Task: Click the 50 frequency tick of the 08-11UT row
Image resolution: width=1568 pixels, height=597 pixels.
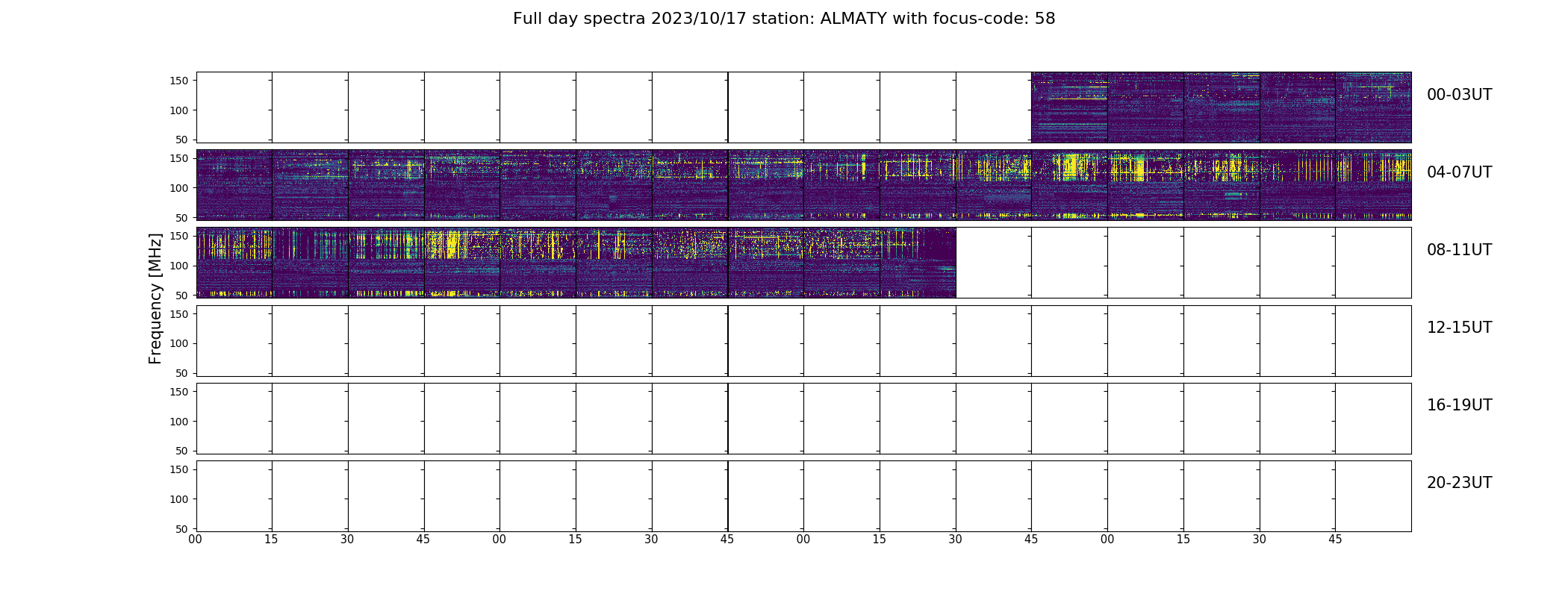Action: [x=183, y=296]
